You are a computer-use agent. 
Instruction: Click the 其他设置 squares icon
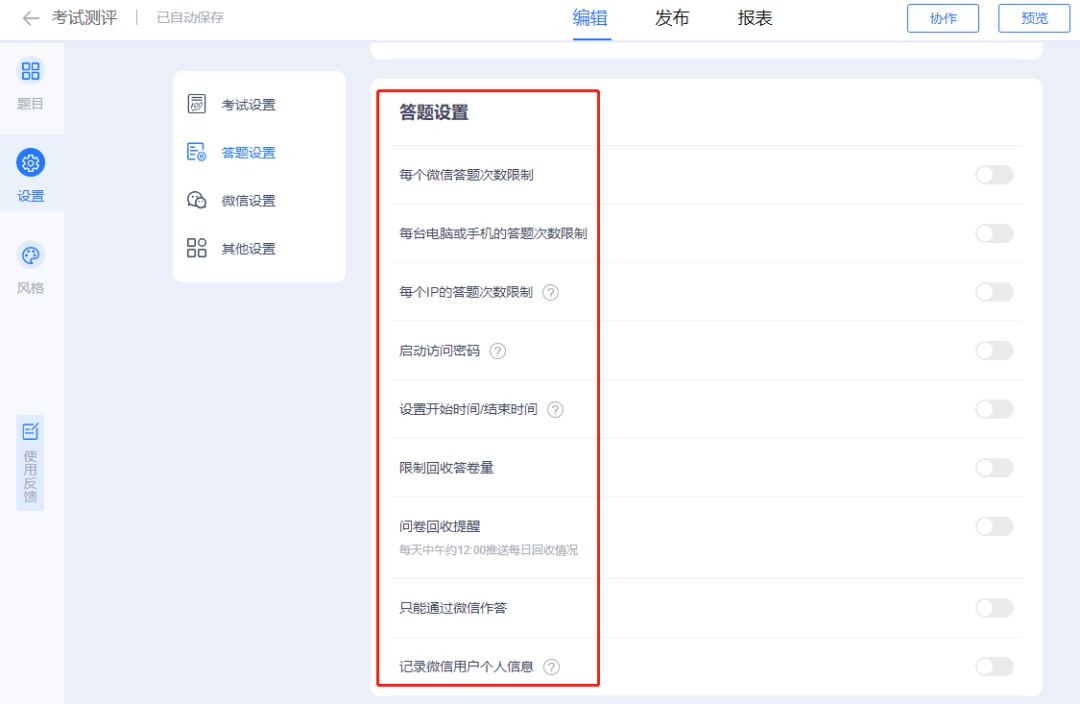tap(196, 248)
